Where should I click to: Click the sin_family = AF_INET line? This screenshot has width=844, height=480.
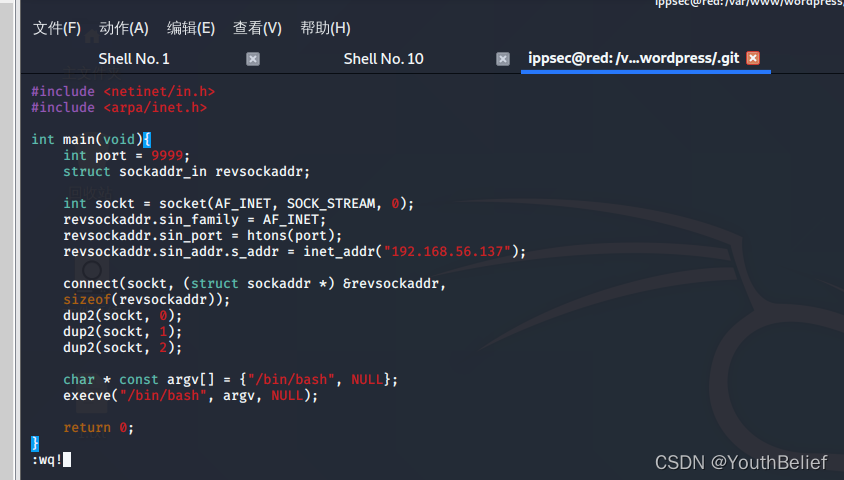point(194,220)
